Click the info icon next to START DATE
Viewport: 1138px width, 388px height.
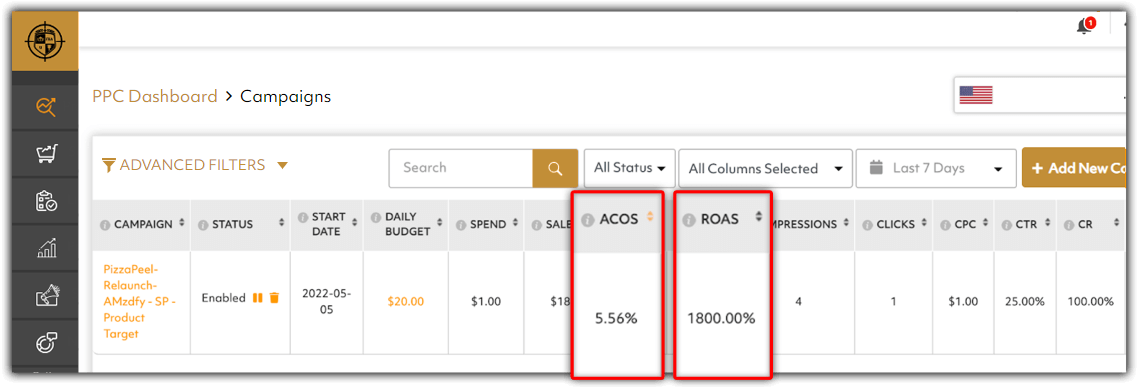click(303, 218)
